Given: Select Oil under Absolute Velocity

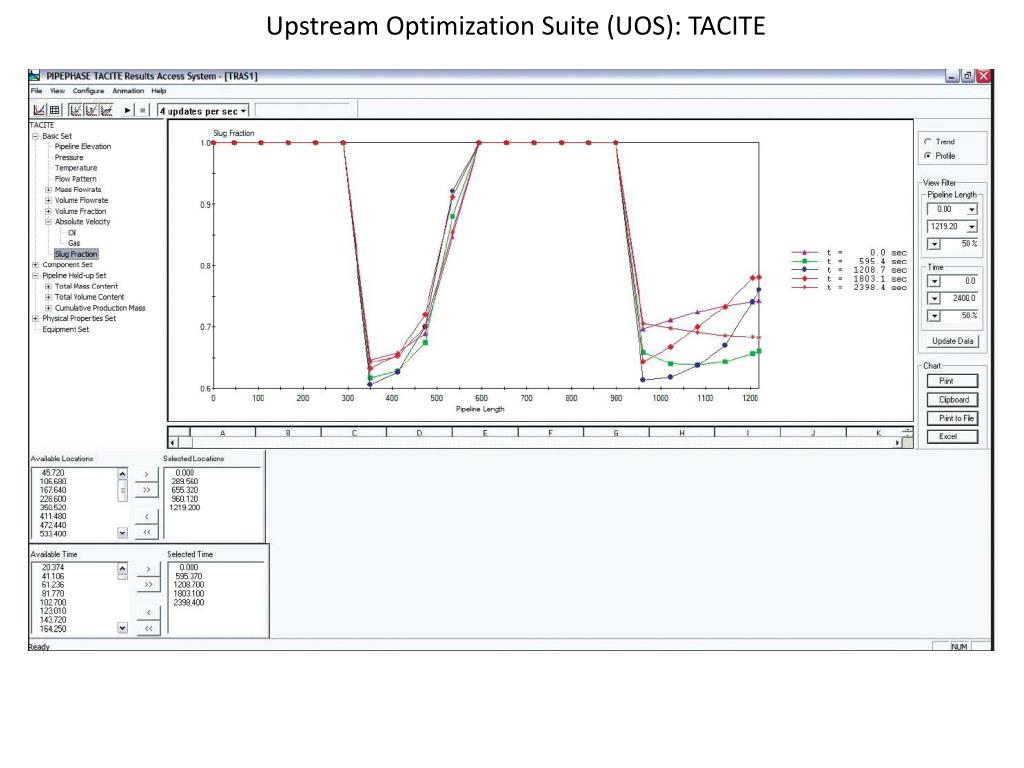Looking at the screenshot, I should (x=72, y=232).
